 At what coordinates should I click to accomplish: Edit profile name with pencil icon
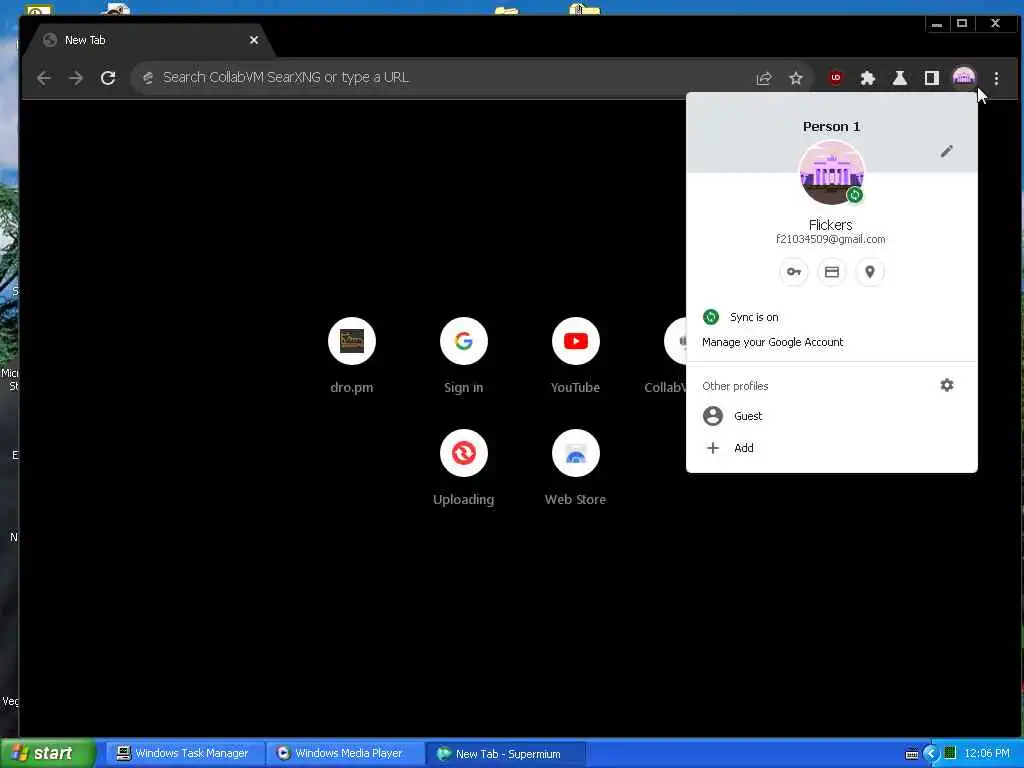point(946,152)
